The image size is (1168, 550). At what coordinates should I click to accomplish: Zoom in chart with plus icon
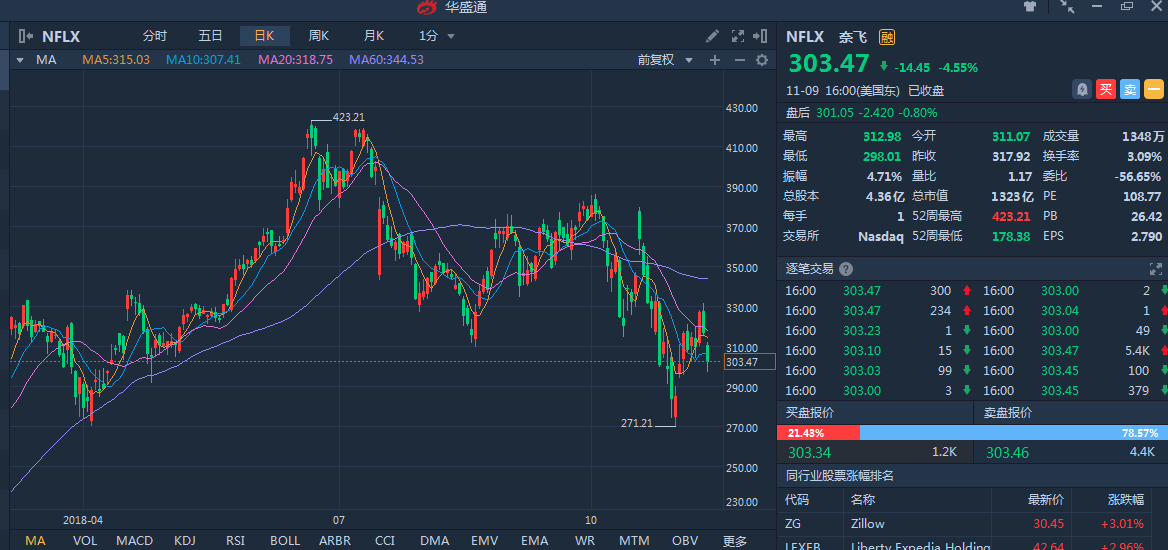[x=715, y=60]
